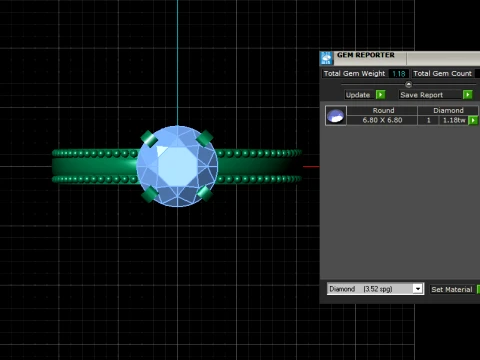Click the Save Report button
The width and height of the screenshot is (480, 360).
click(430, 95)
